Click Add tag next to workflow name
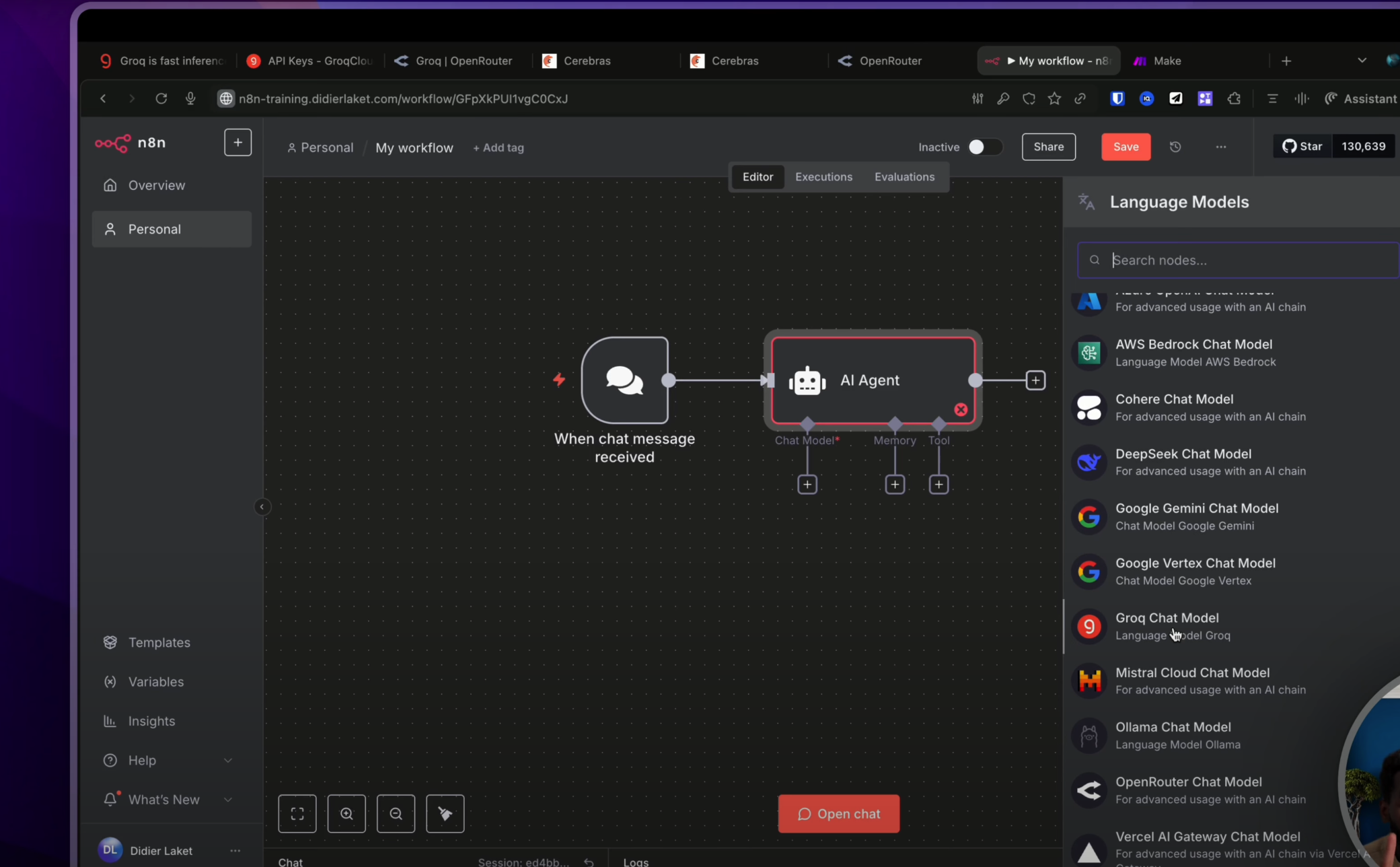 (x=499, y=148)
